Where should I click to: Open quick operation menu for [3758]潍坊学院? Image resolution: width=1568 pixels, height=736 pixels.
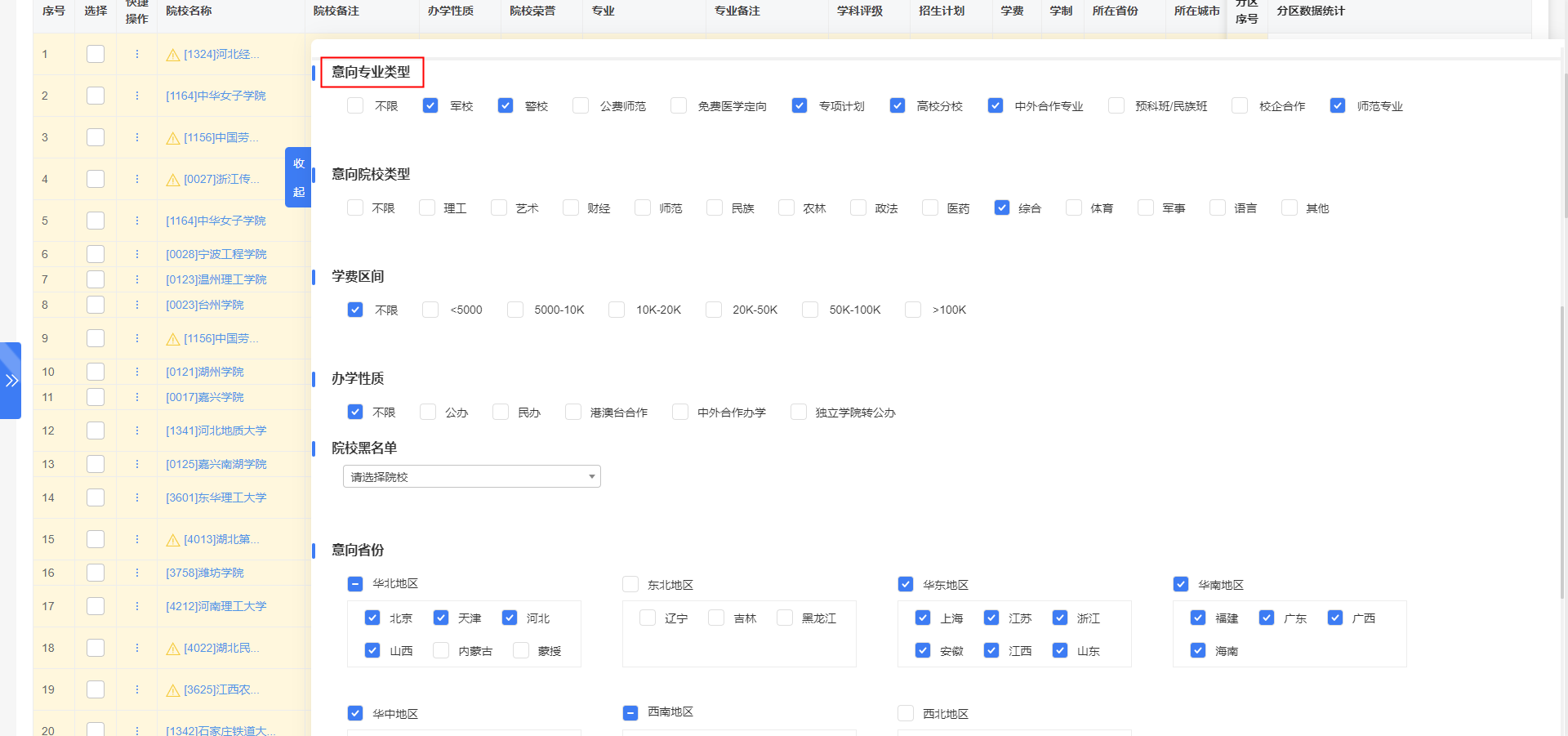click(x=137, y=573)
